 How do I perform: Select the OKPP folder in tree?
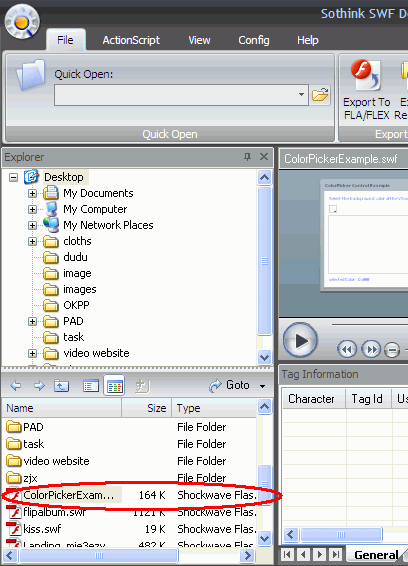pos(76,305)
